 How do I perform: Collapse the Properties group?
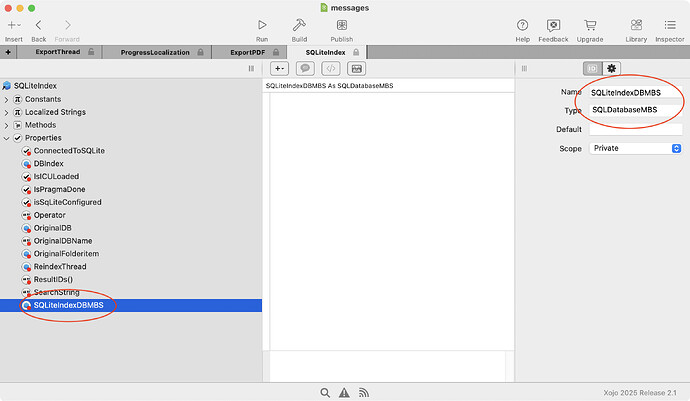click(x=6, y=138)
